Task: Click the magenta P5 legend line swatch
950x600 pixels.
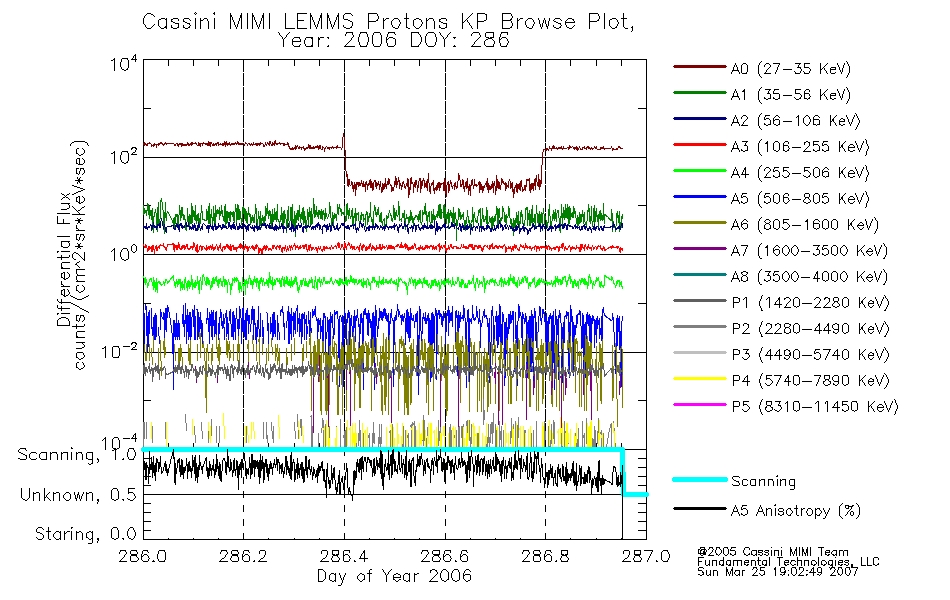Action: (700, 404)
